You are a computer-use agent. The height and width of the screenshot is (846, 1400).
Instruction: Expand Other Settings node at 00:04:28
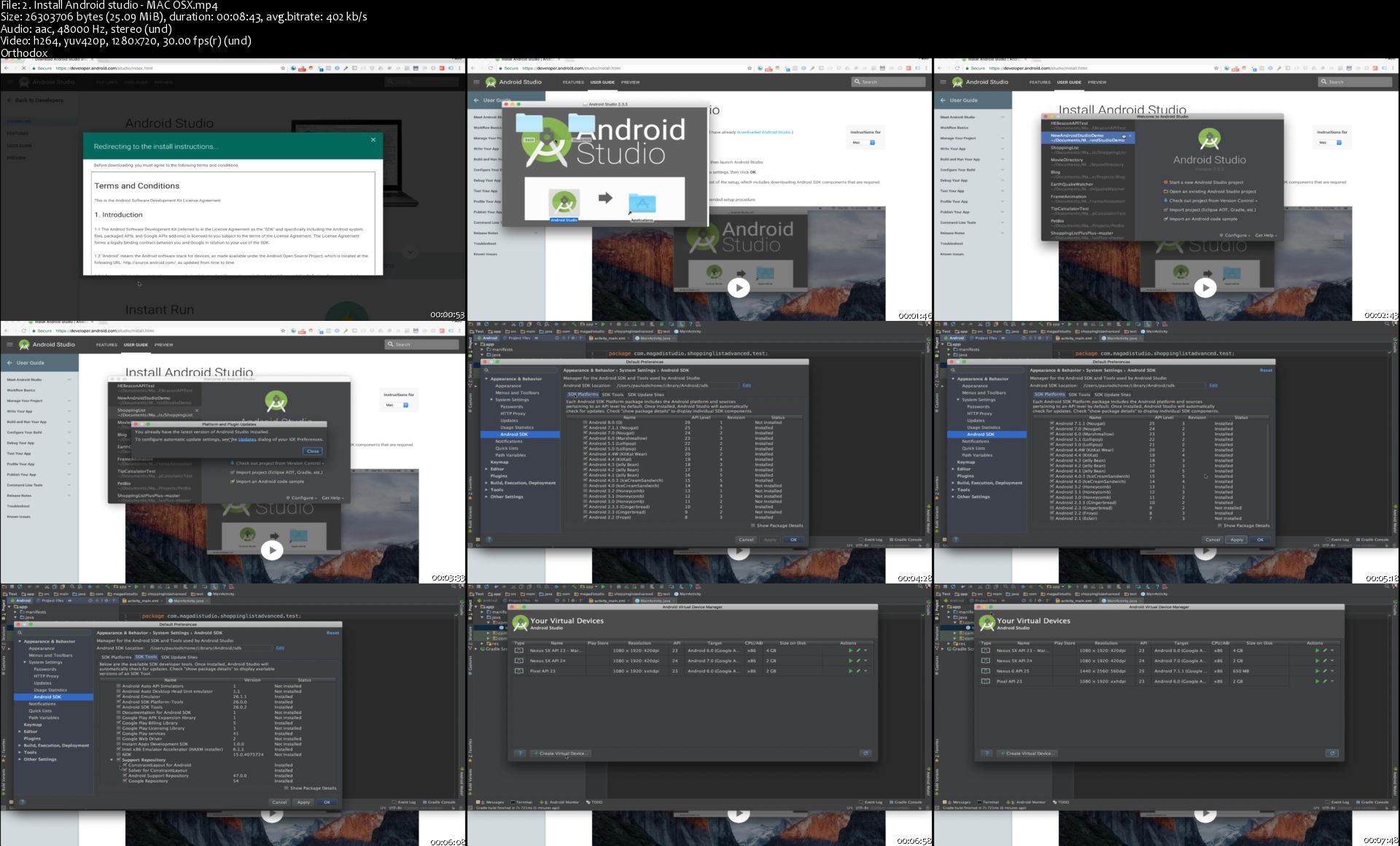pyautogui.click(x=487, y=497)
